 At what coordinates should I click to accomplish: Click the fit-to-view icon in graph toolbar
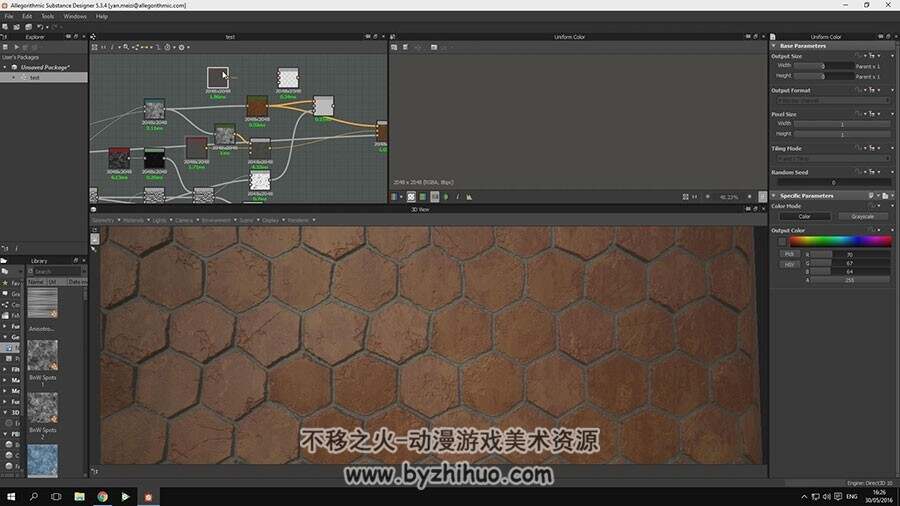point(95,47)
